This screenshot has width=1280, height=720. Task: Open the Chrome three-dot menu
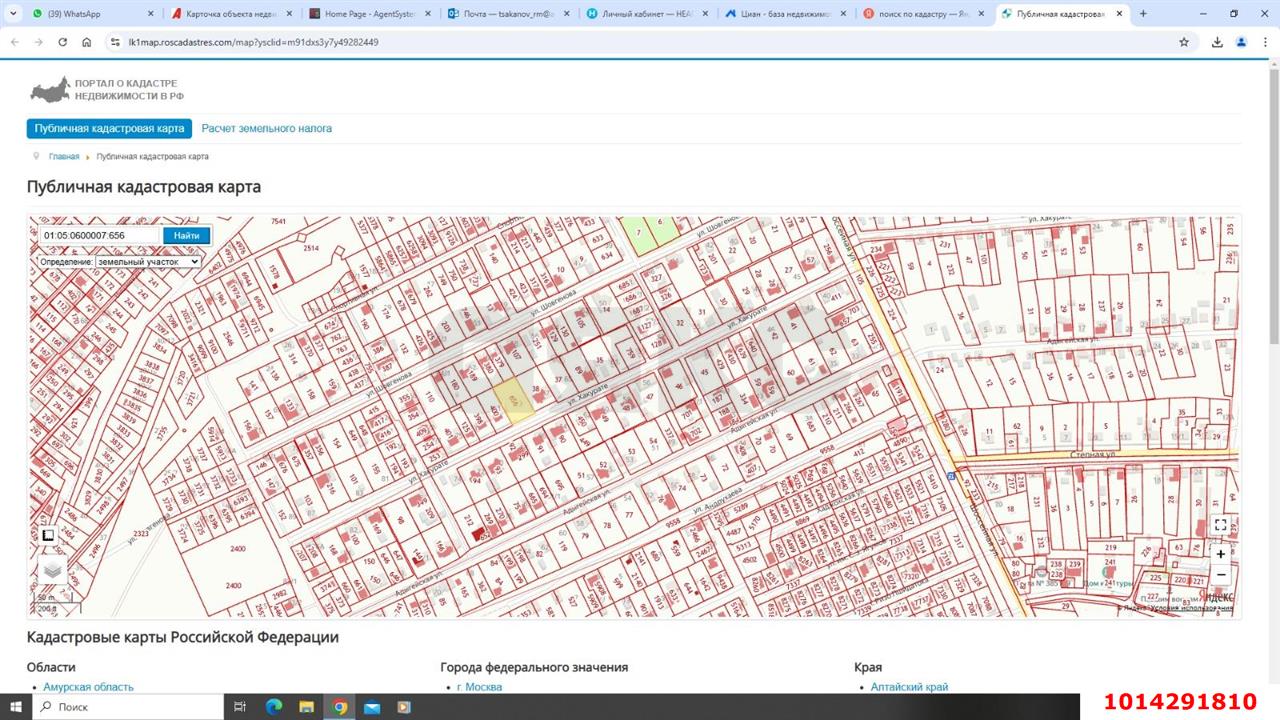(1264, 42)
